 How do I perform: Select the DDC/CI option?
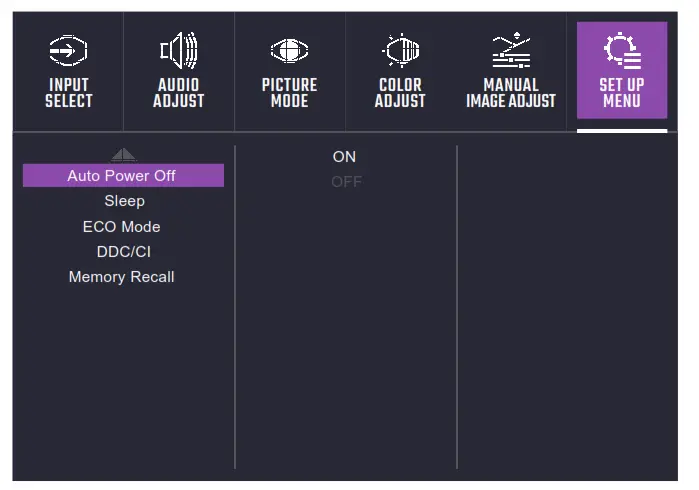[123, 252]
